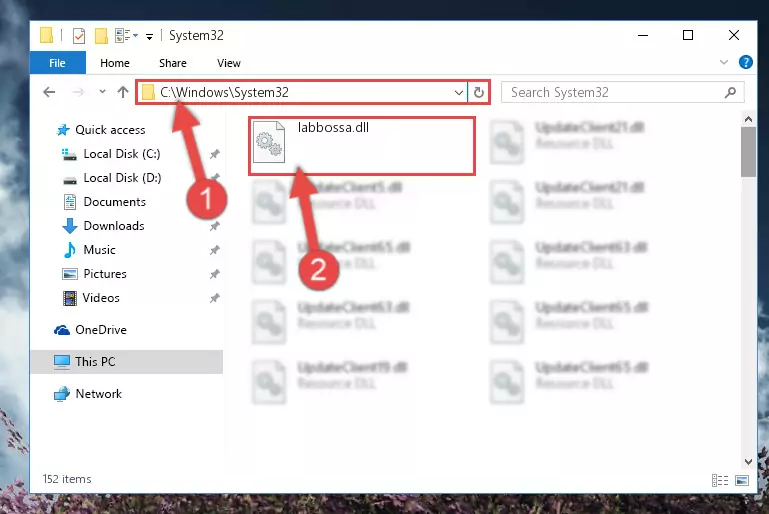Click the Properties quick access toolbar icon
The image size is (769, 514).
click(x=78, y=36)
